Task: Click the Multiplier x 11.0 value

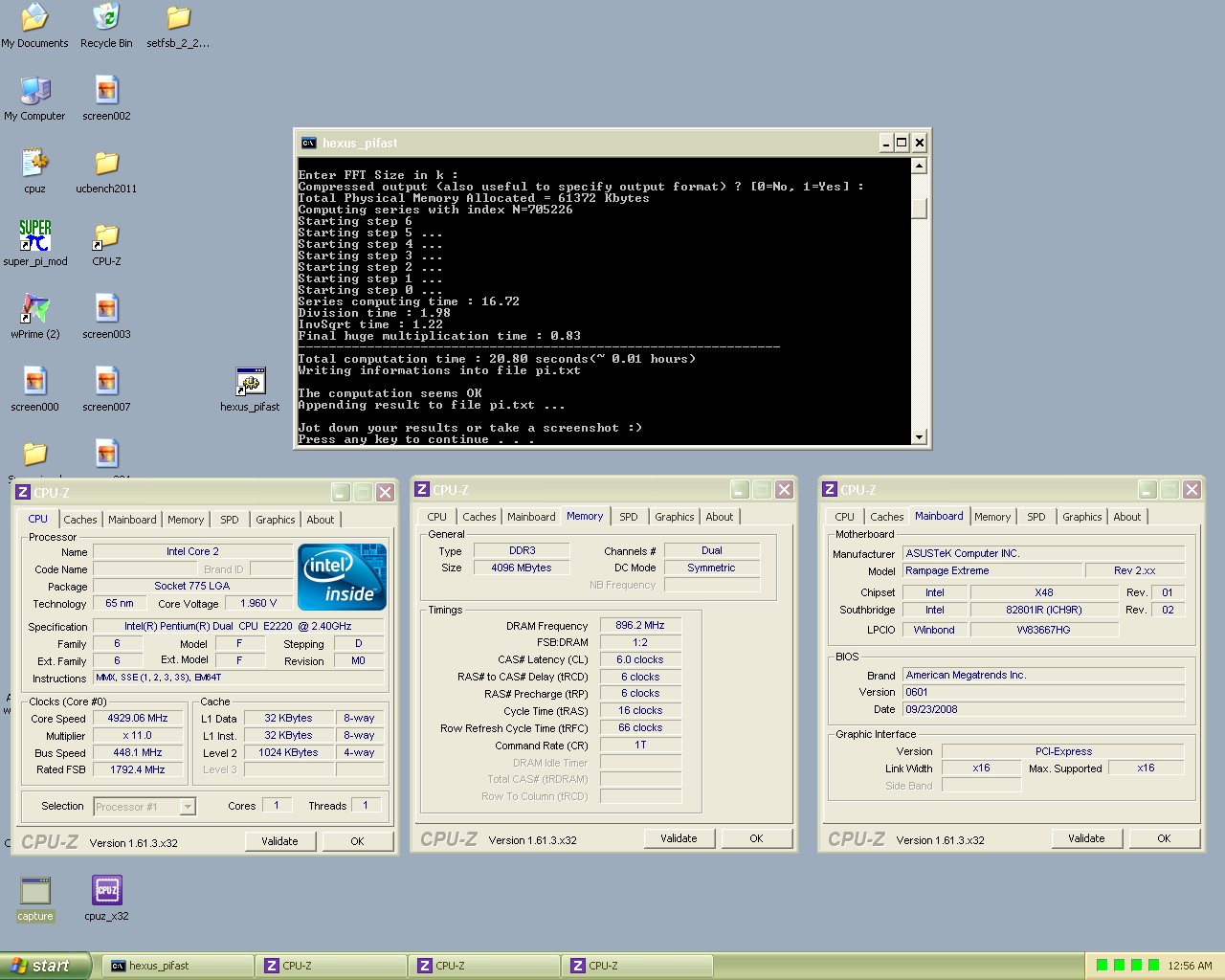Action: coord(137,735)
